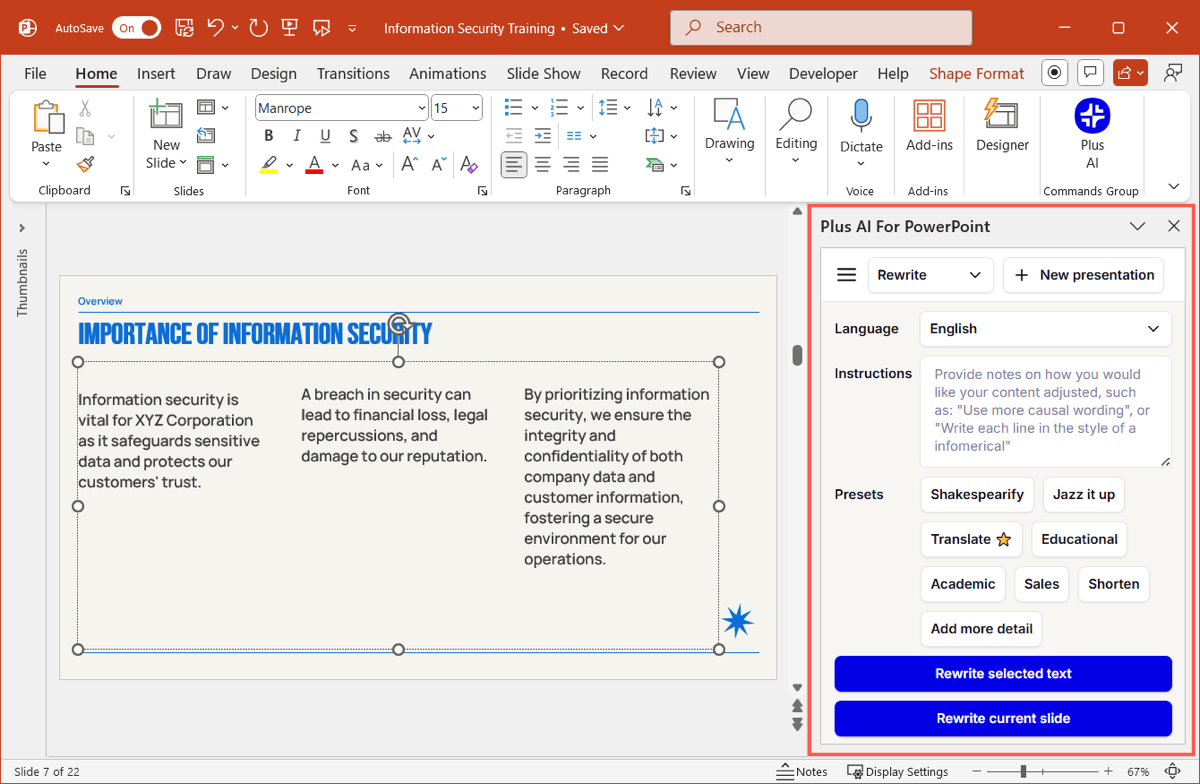Open the Language dropdown showing English
This screenshot has width=1200, height=784.
coord(1045,328)
